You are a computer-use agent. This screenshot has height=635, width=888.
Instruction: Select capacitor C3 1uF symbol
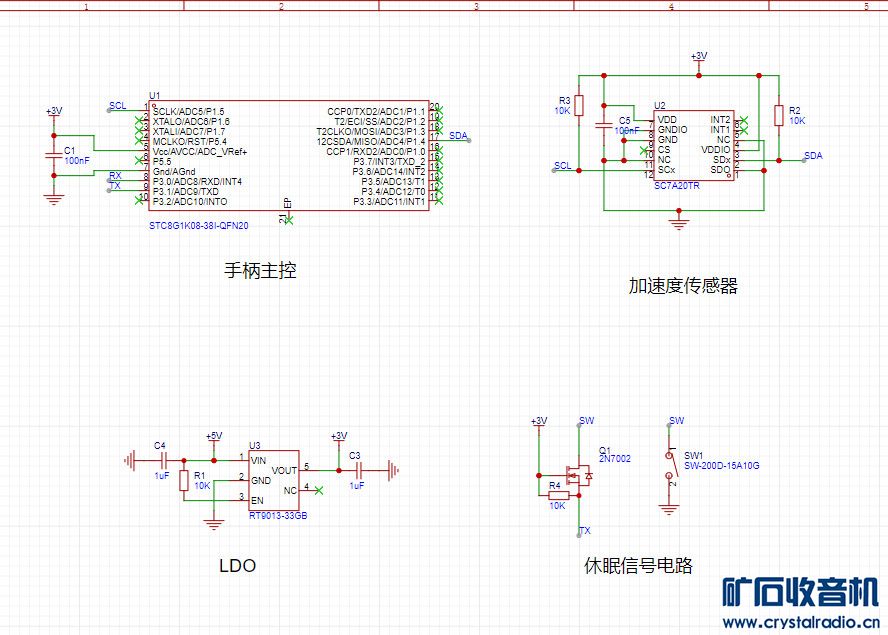(358, 470)
